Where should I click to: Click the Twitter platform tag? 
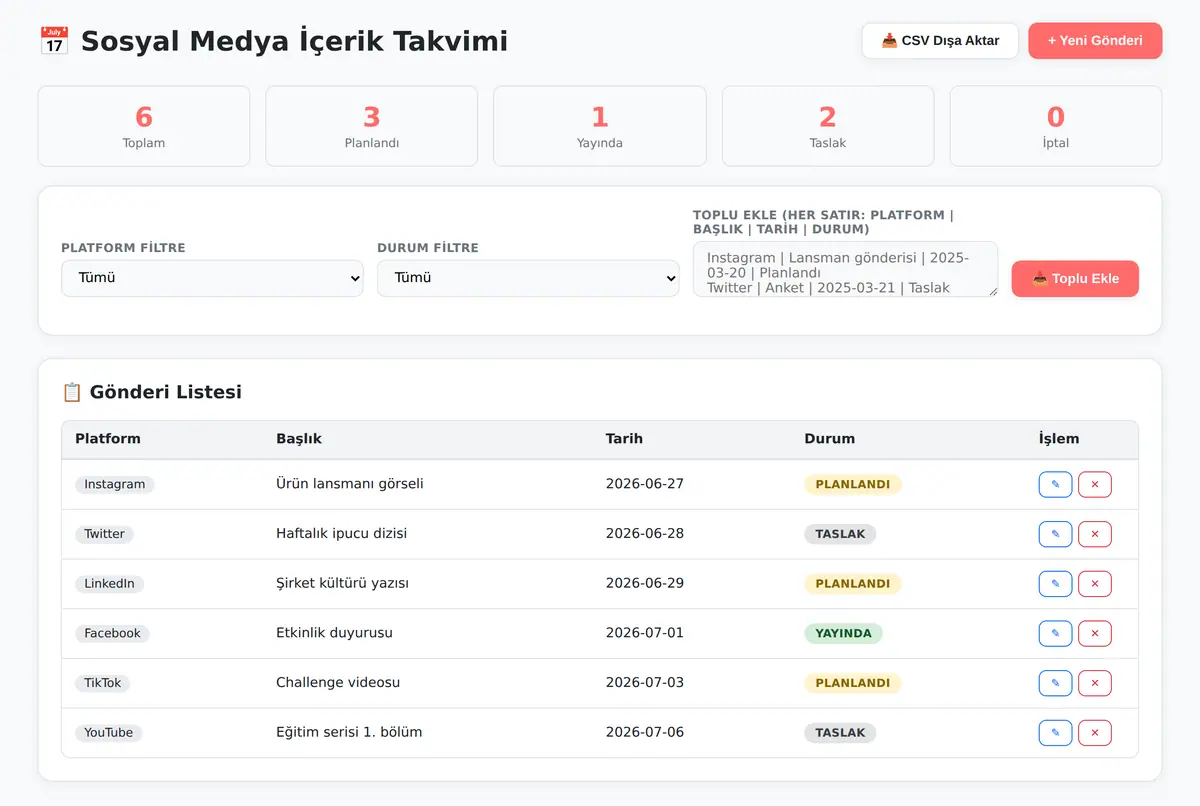pyautogui.click(x=104, y=534)
